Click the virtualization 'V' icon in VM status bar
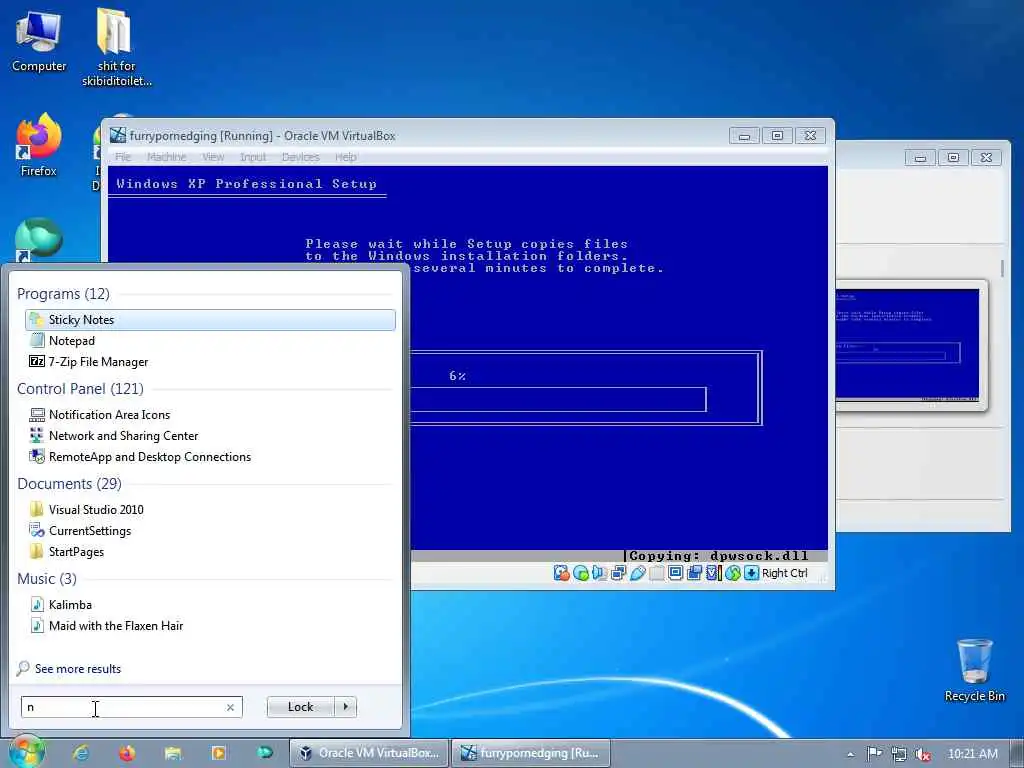Viewport: 1024px width, 768px height. (x=713, y=573)
